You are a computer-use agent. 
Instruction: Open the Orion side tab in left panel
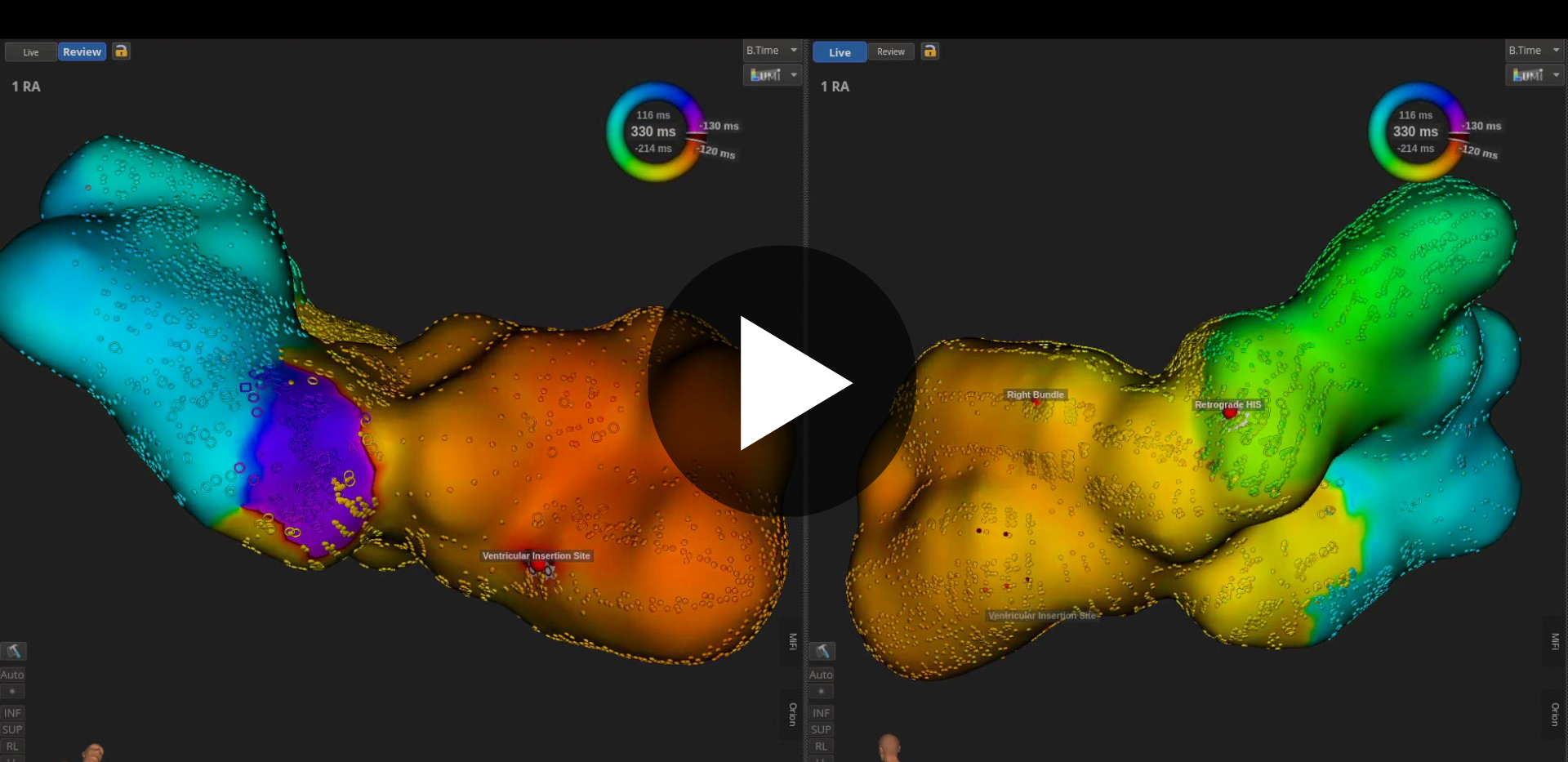click(792, 715)
